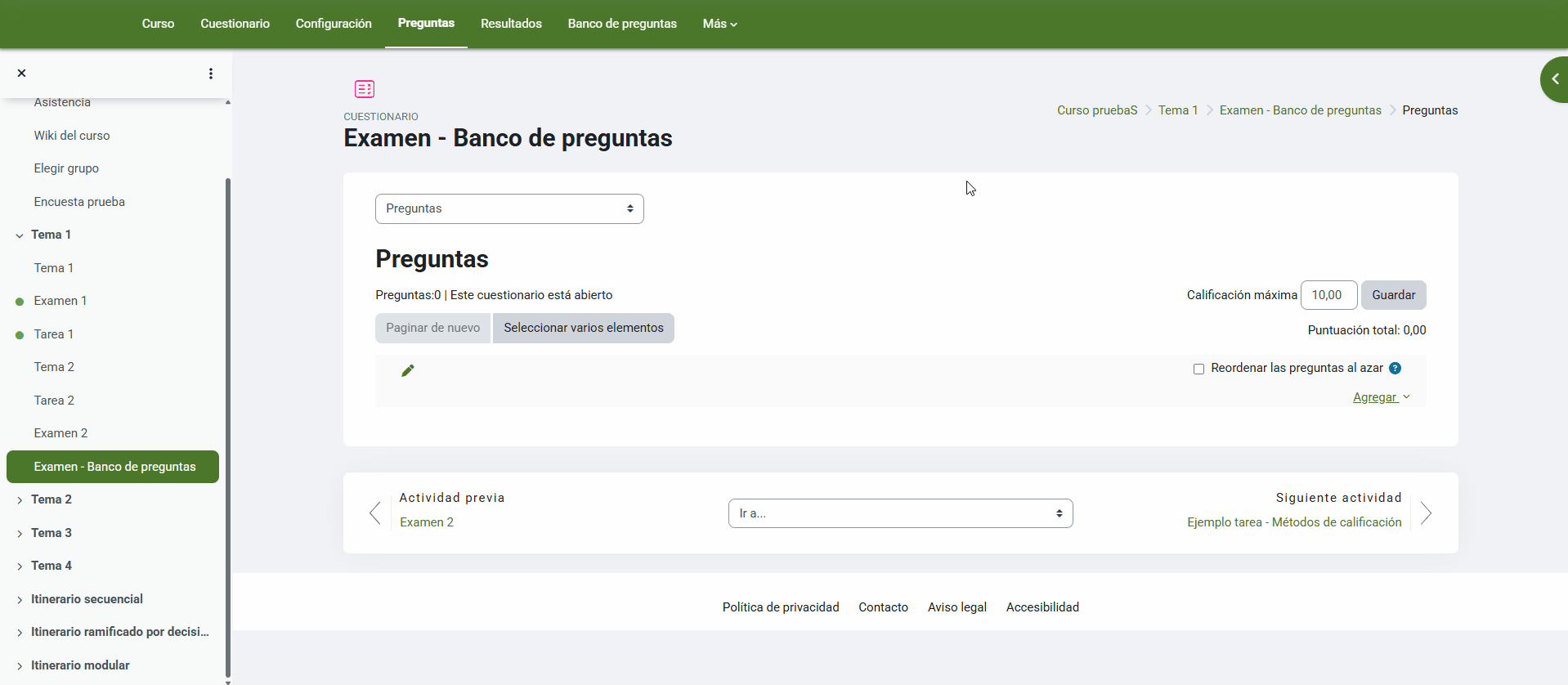Close the course index sidebar
Viewport: 1568px width, 685px height.
[x=22, y=74]
